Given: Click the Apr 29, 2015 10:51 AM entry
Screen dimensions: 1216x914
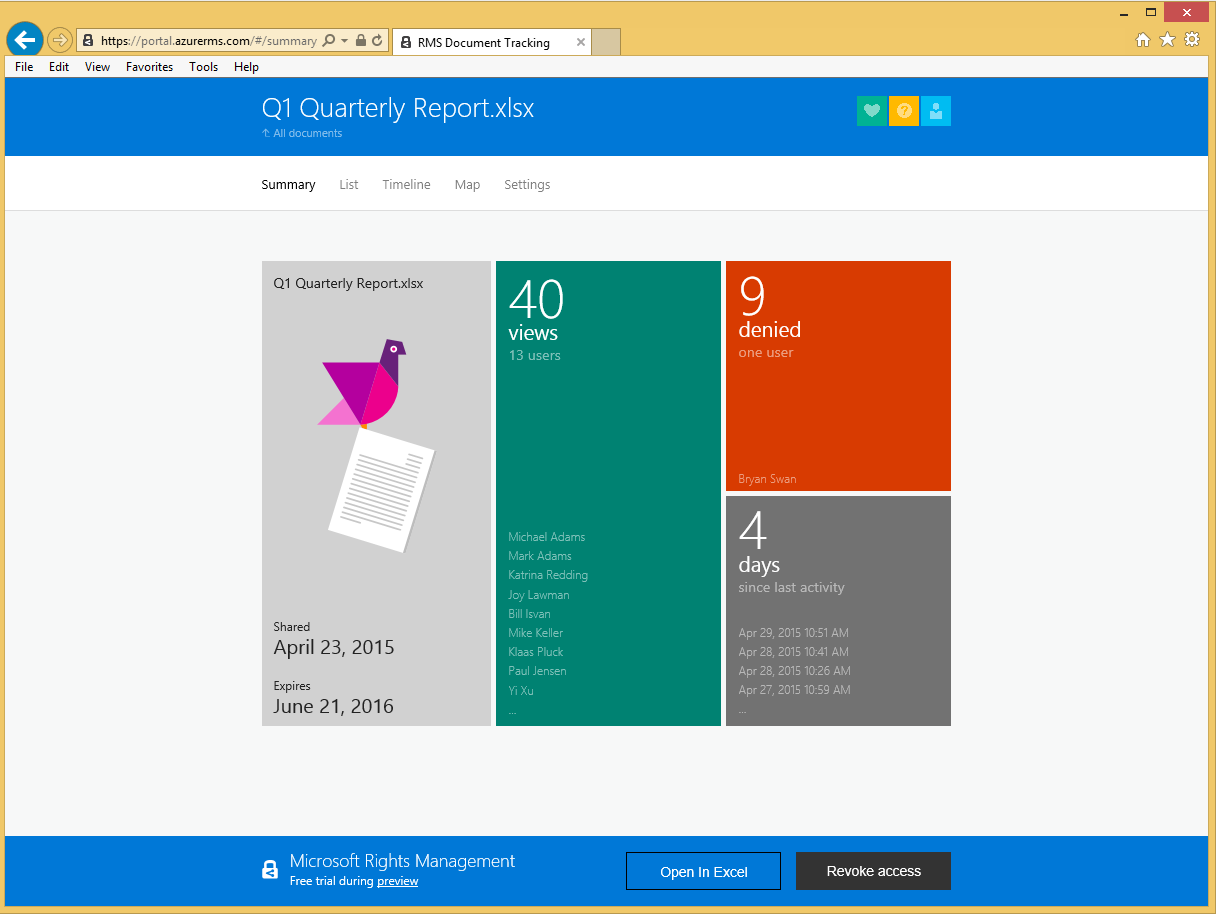Looking at the screenshot, I should (793, 633).
